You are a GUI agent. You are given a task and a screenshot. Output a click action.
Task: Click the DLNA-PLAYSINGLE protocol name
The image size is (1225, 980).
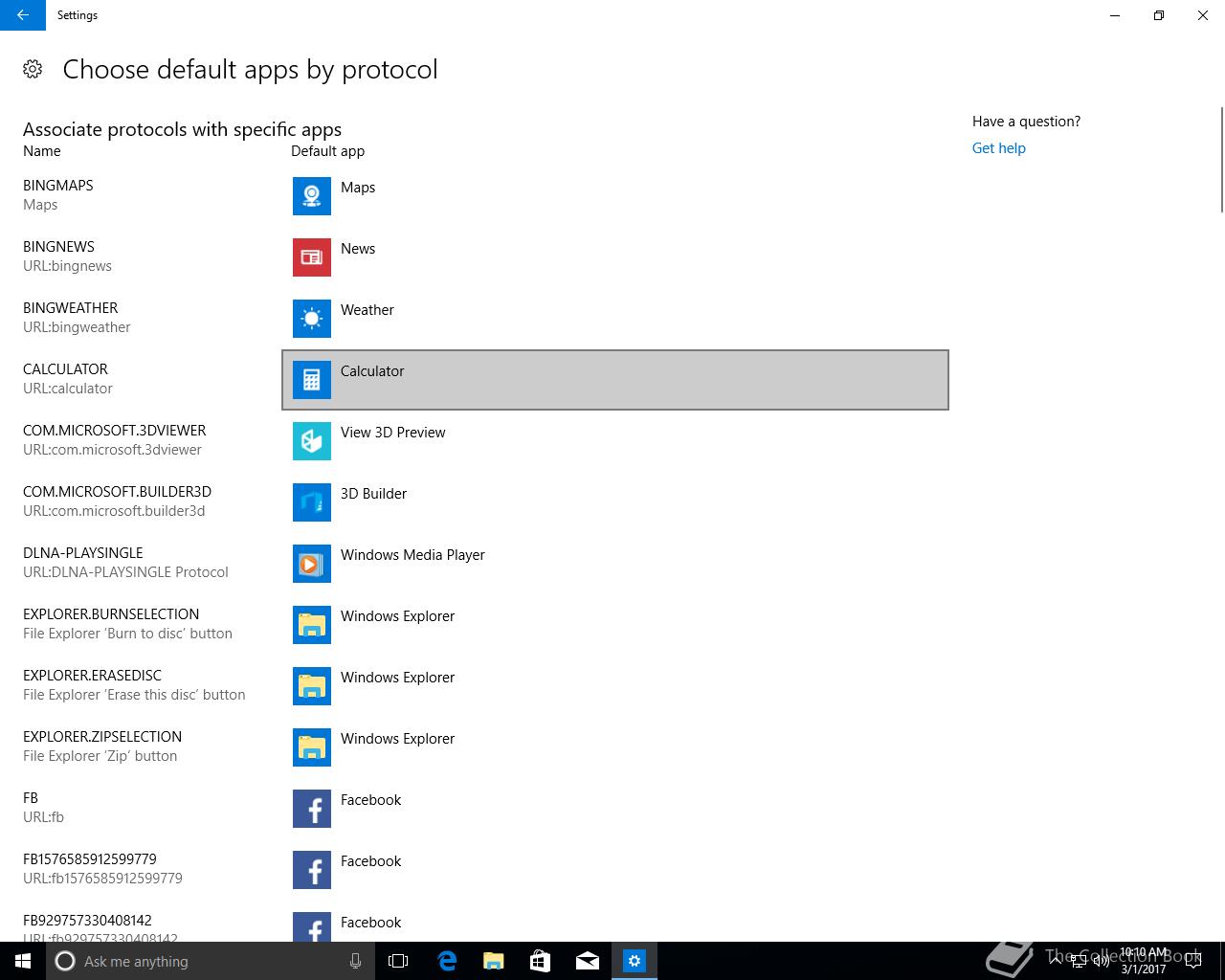(x=83, y=553)
